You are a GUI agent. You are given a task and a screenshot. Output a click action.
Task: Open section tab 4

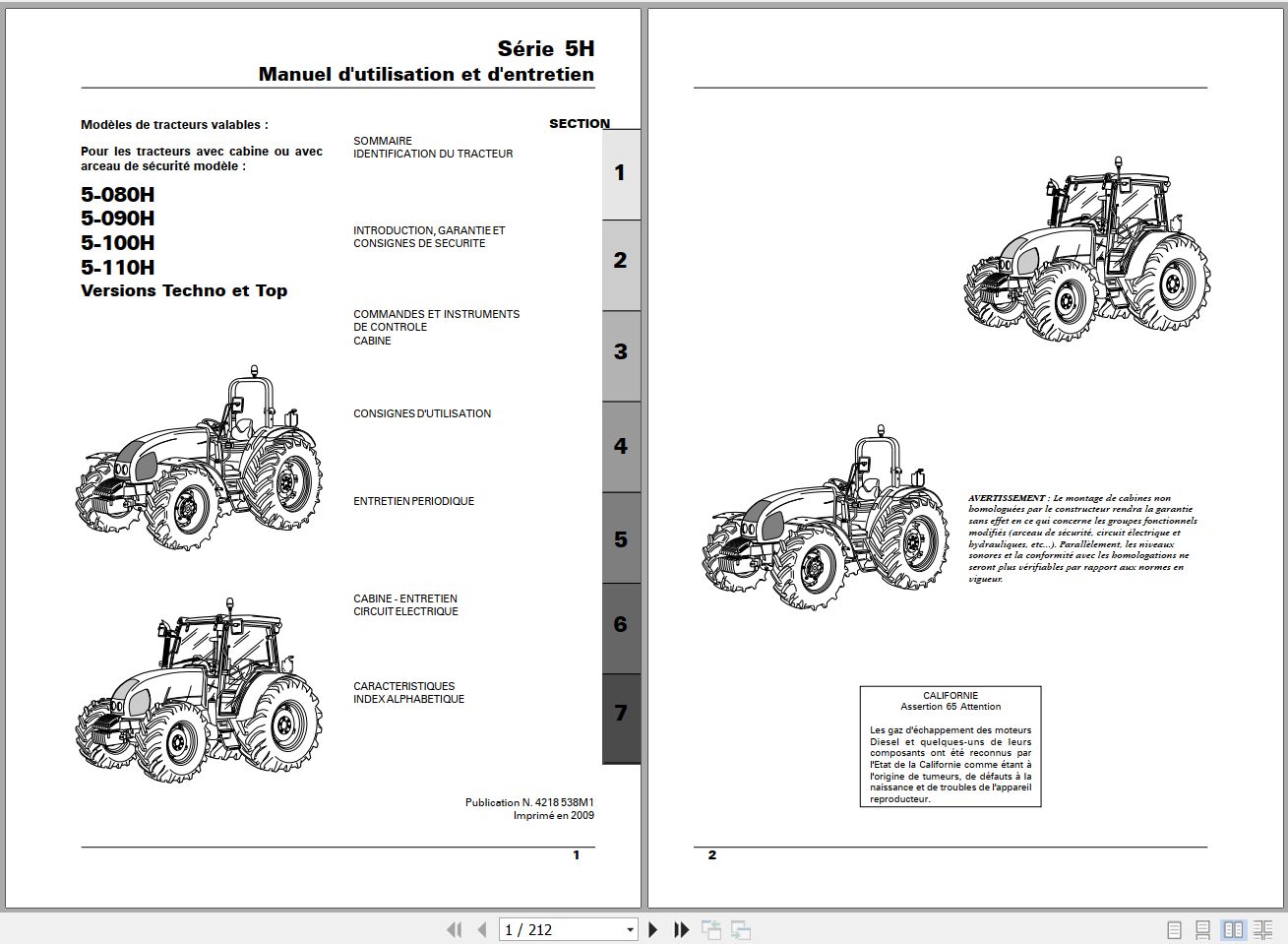tap(621, 446)
